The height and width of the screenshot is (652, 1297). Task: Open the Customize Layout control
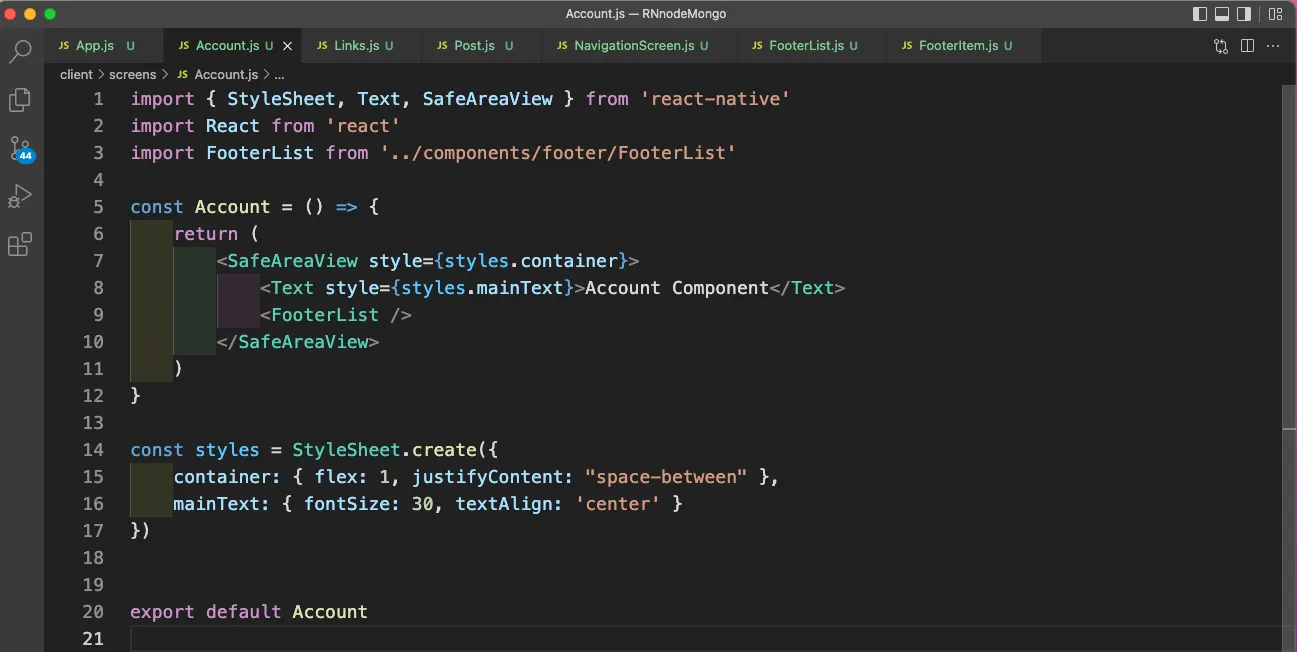click(x=1274, y=14)
